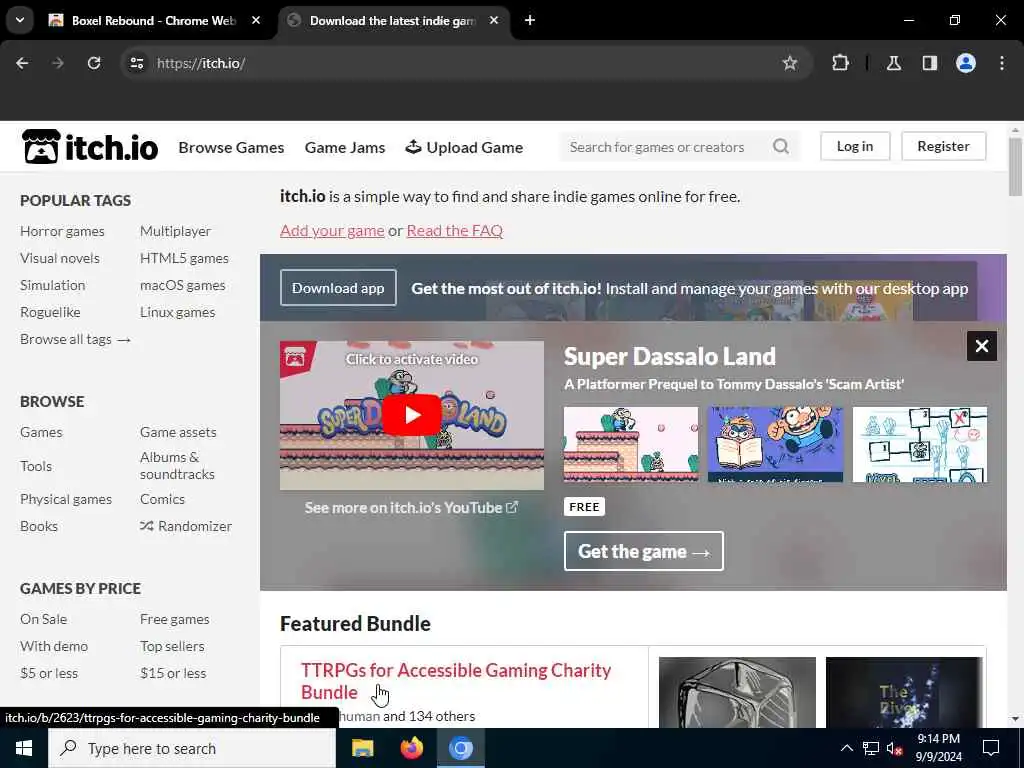Open File Explorer from the taskbar
The width and height of the screenshot is (1024, 768).
(x=362, y=748)
